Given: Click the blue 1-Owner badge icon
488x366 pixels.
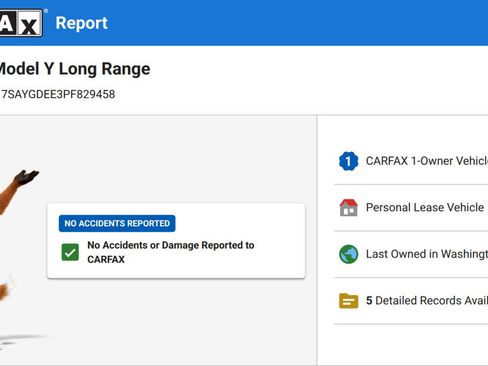Looking at the screenshot, I should click(349, 161).
